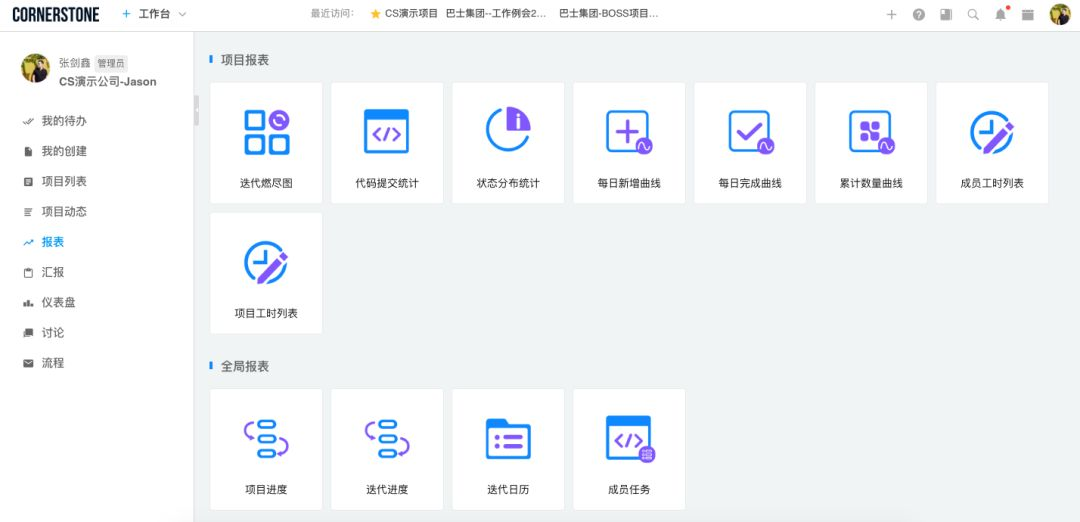Click the plus add icon in top bar
1080x522 pixels.
[x=891, y=14]
